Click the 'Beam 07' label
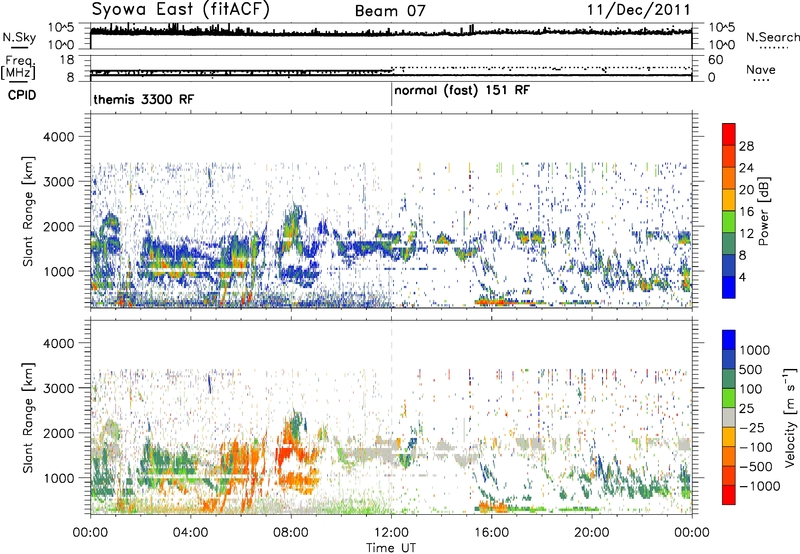 pos(390,11)
